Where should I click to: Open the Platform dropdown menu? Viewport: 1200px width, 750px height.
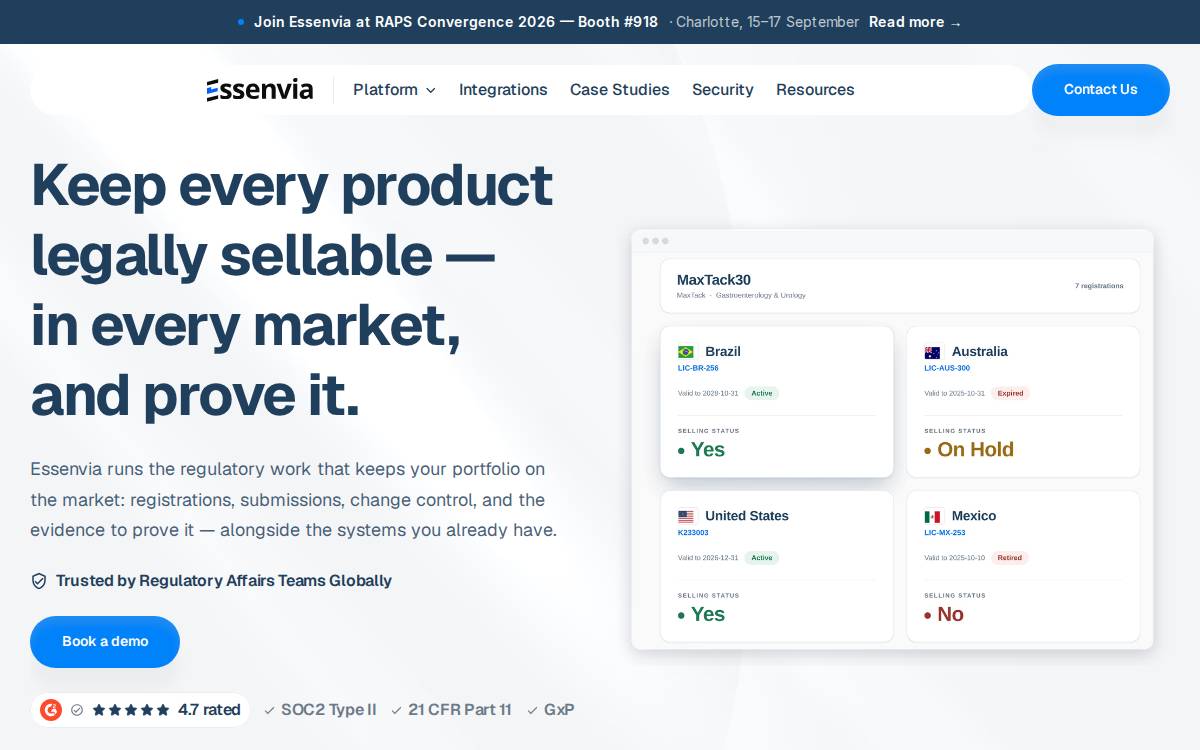pos(394,90)
